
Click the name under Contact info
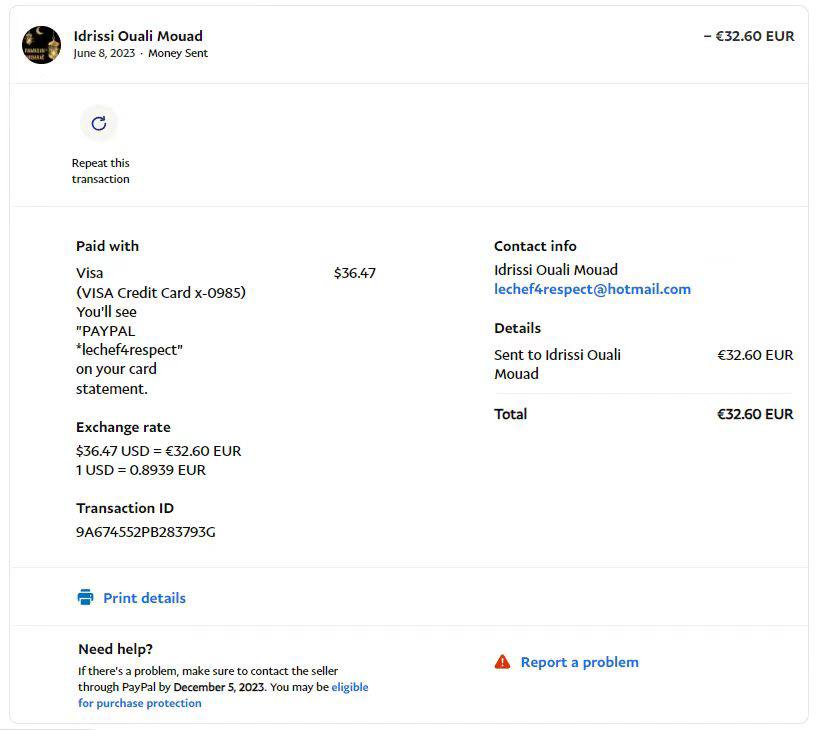coord(556,270)
